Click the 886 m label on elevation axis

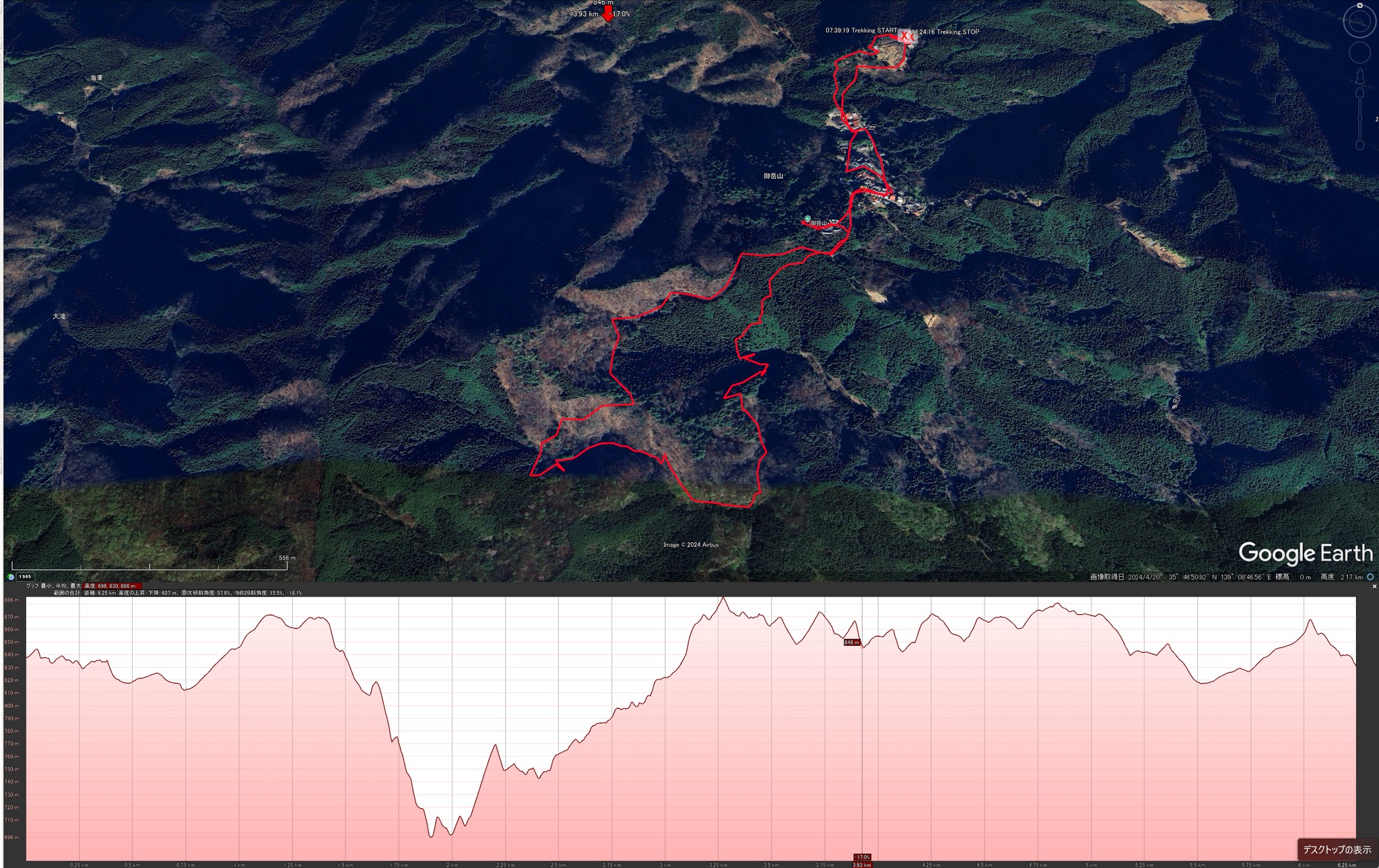[11, 599]
